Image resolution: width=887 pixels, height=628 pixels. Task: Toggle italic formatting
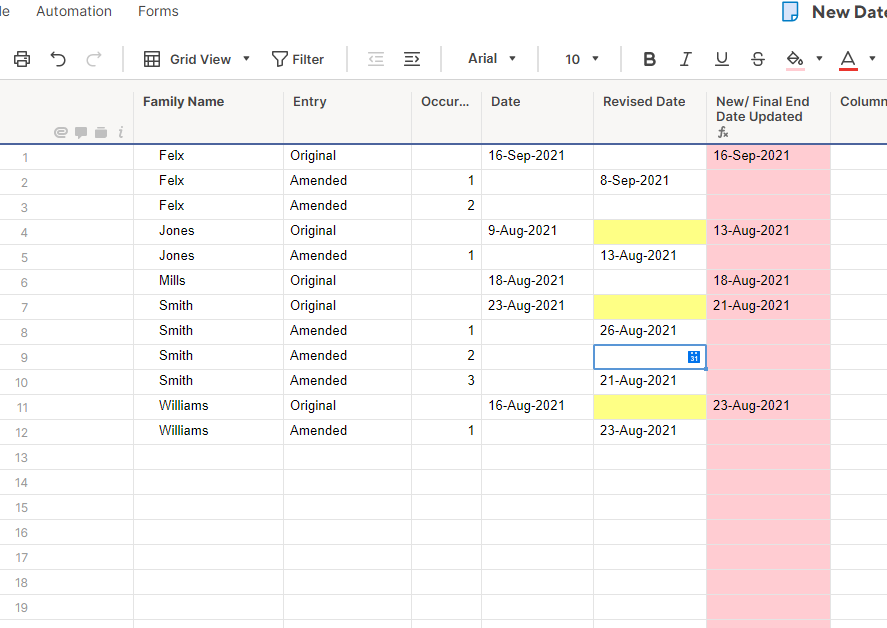tap(685, 59)
